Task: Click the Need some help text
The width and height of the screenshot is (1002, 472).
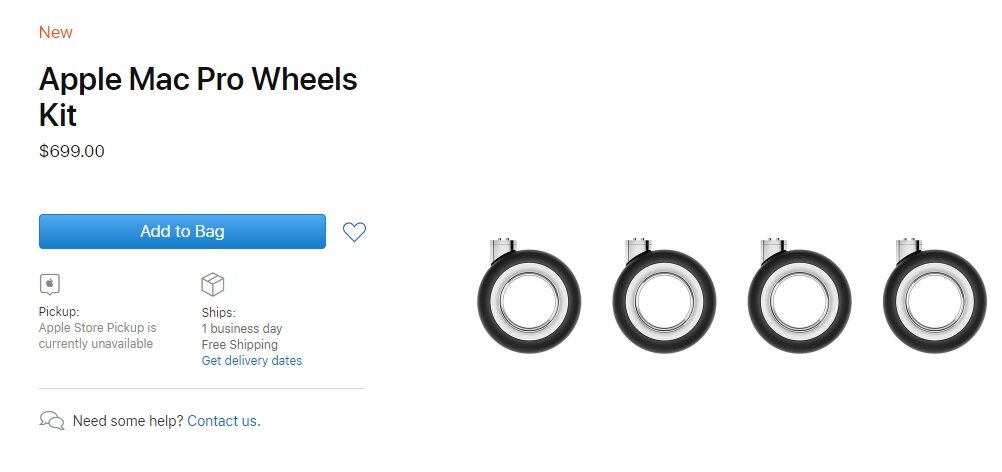Action: pos(128,421)
